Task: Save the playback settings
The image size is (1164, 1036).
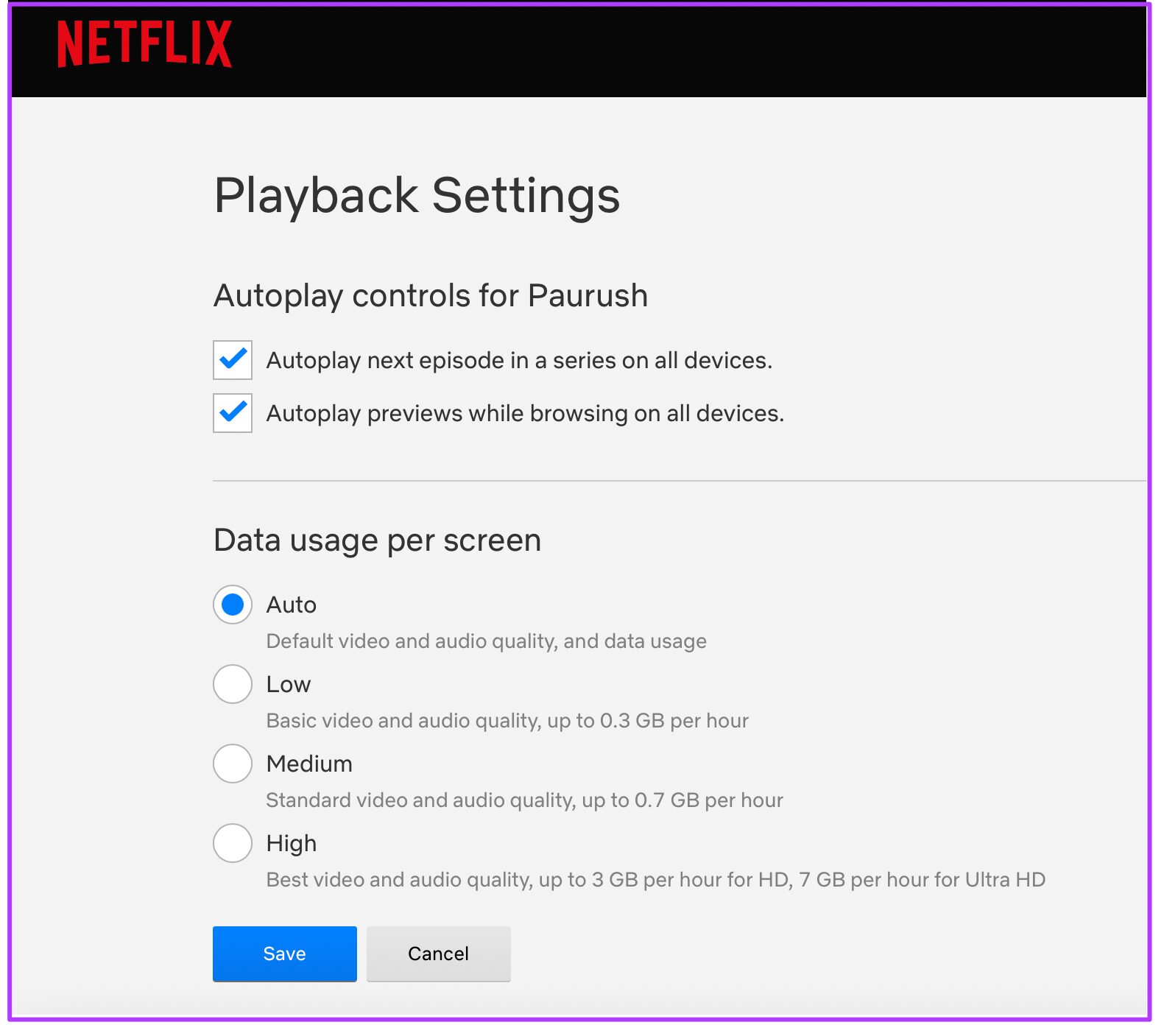Action: [x=285, y=954]
